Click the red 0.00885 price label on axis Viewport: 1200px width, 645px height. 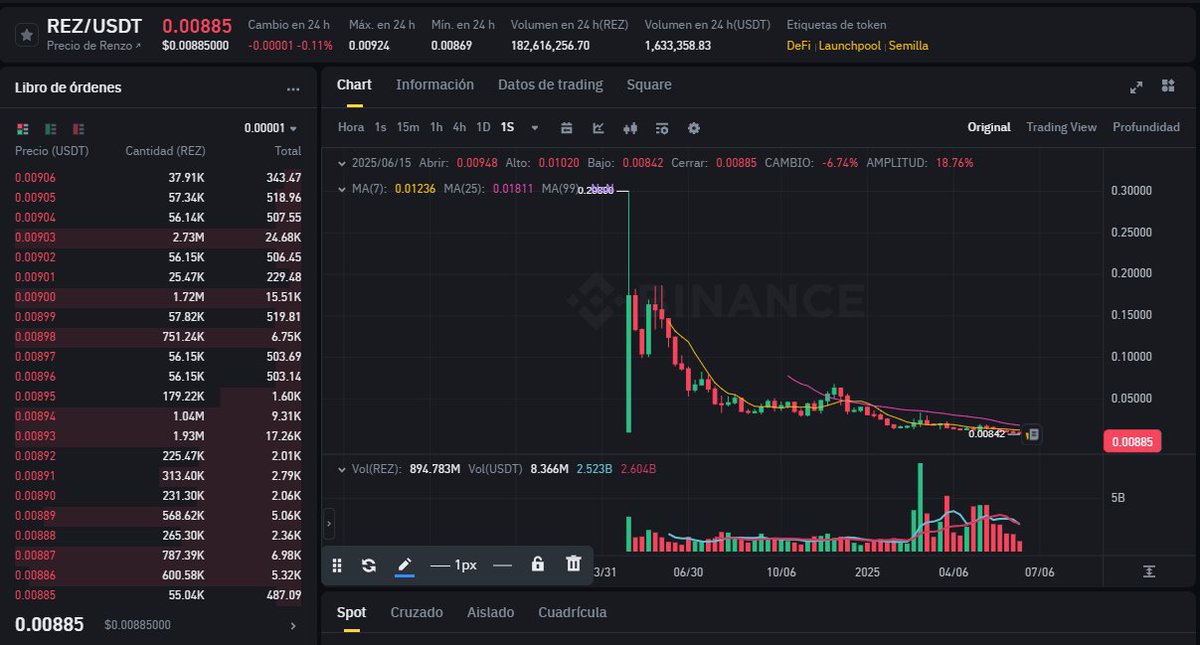pyautogui.click(x=1132, y=442)
